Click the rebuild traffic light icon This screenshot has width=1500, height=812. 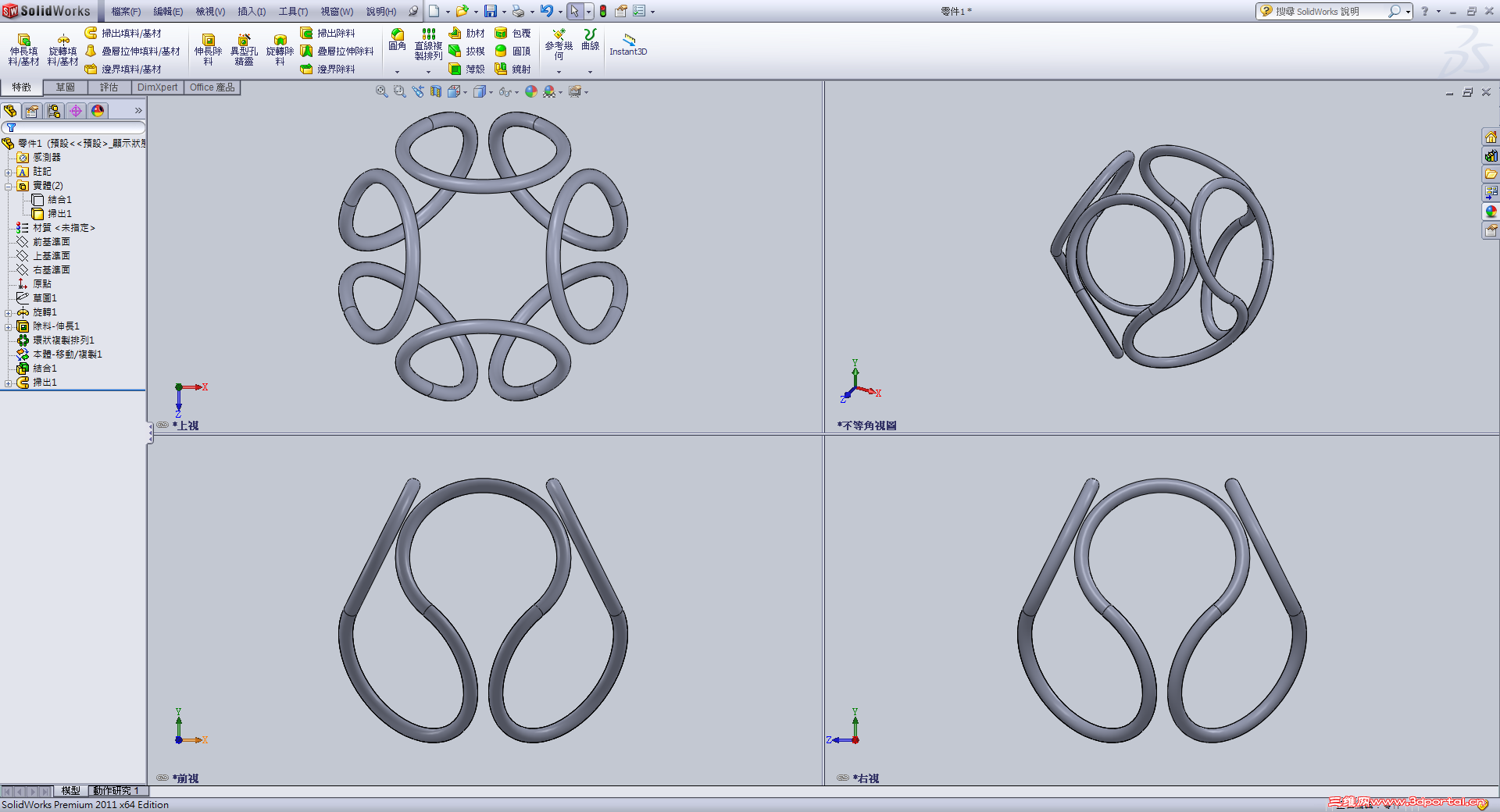pyautogui.click(x=603, y=11)
